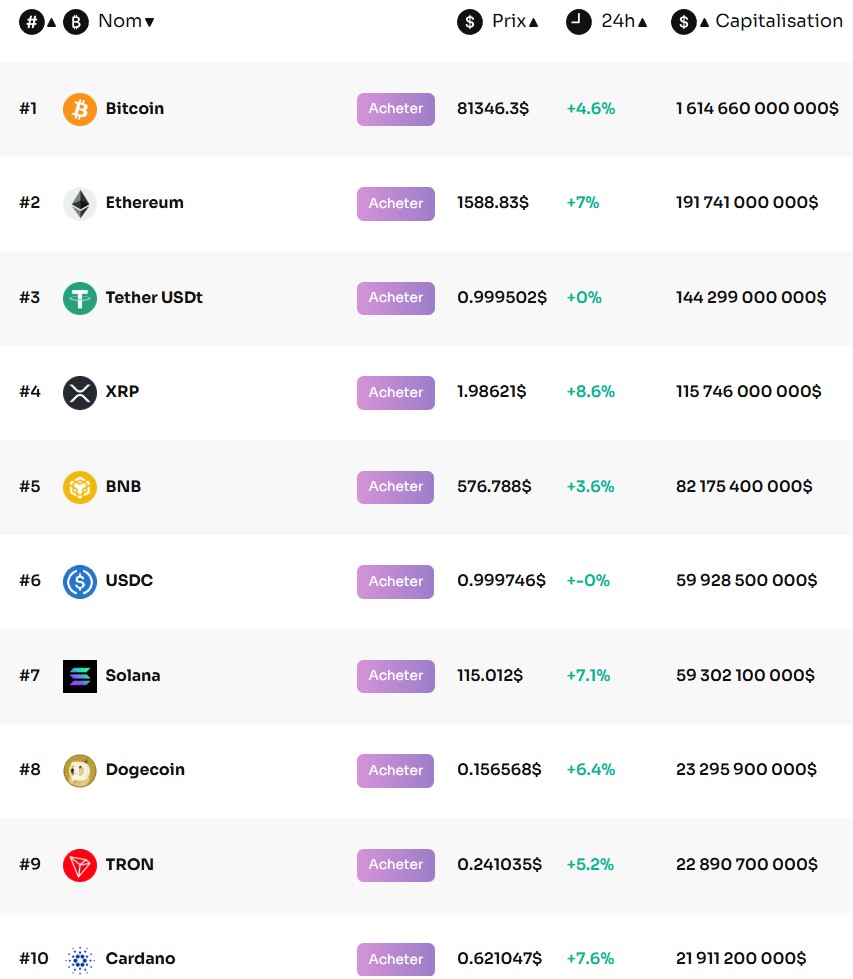Click the +8.6% change value for XRP

(x=590, y=392)
